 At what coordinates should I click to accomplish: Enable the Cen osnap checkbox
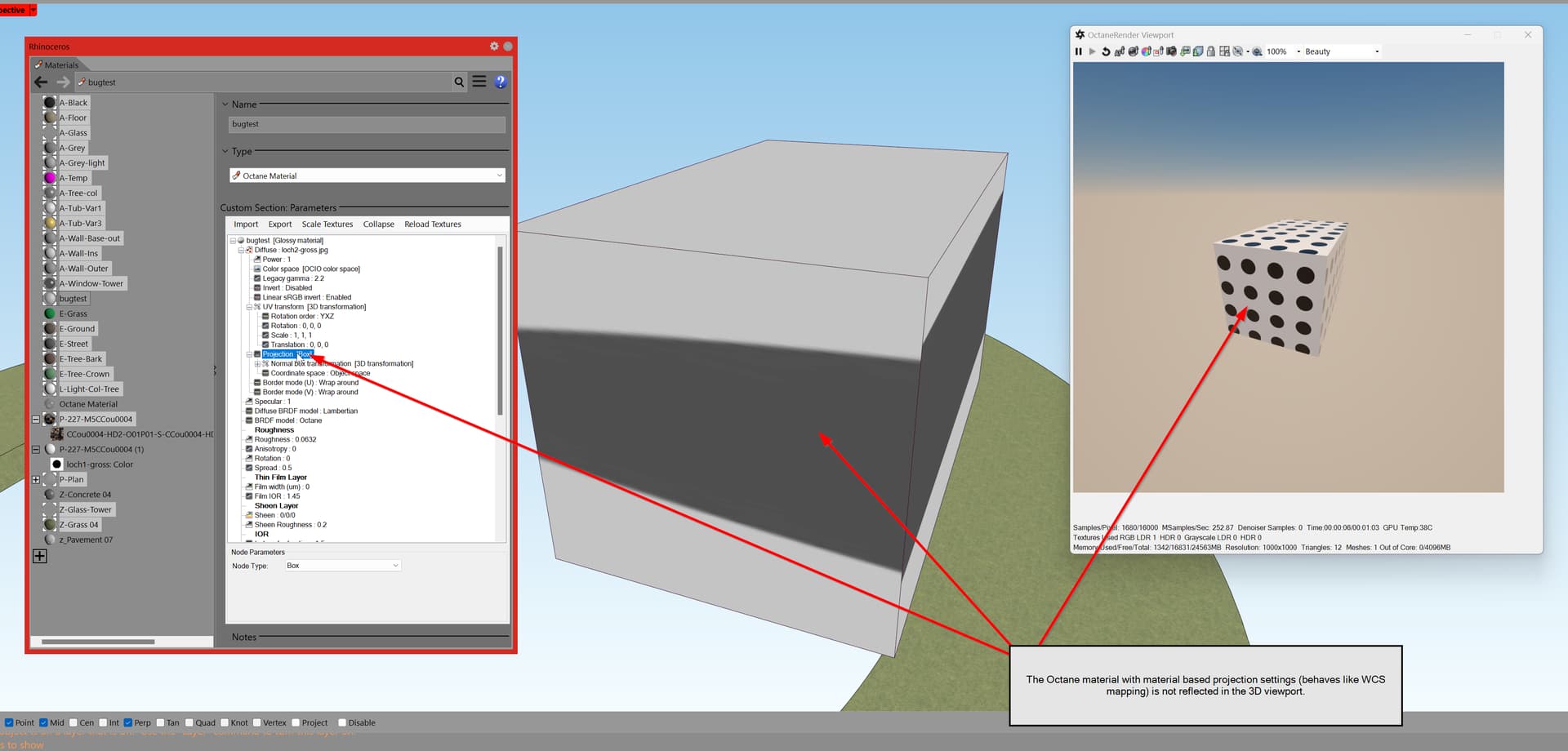(x=73, y=722)
